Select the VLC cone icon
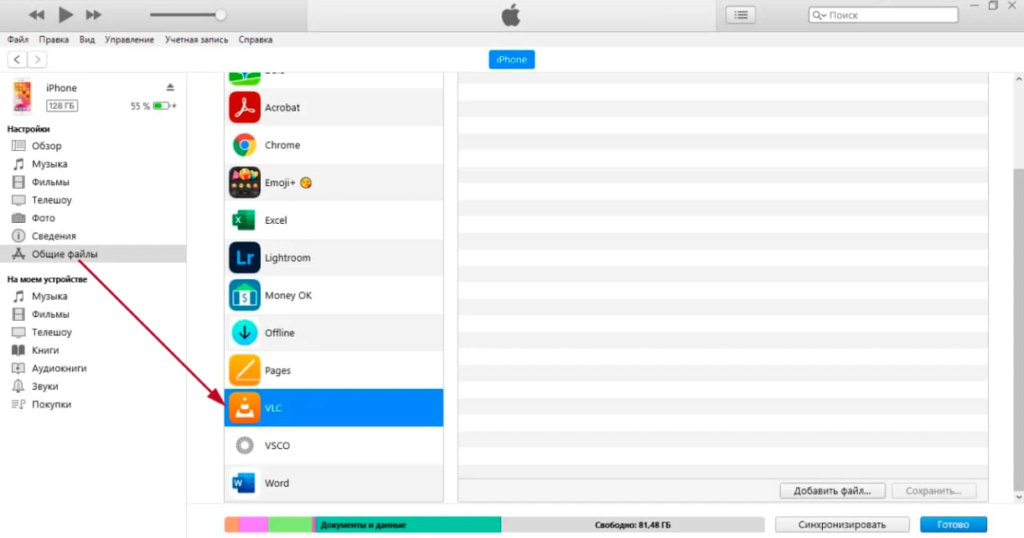Screen dimensions: 1024x538 244,408
